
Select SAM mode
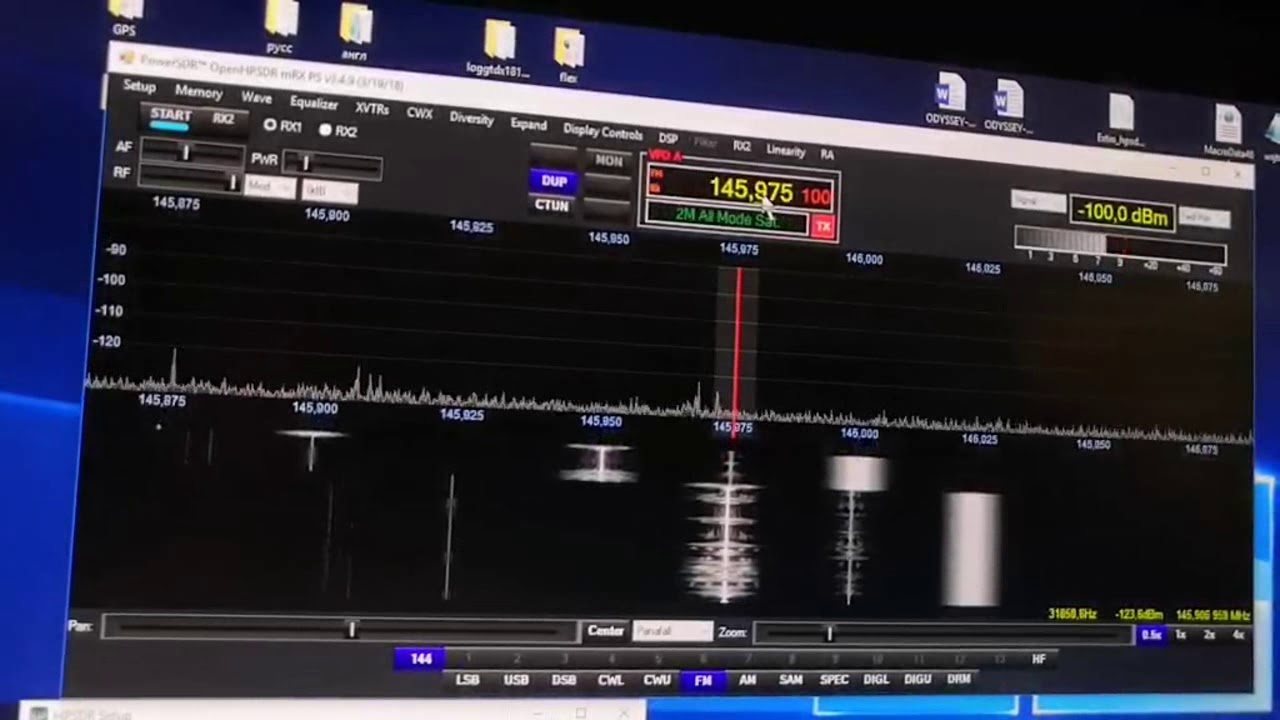[790, 680]
